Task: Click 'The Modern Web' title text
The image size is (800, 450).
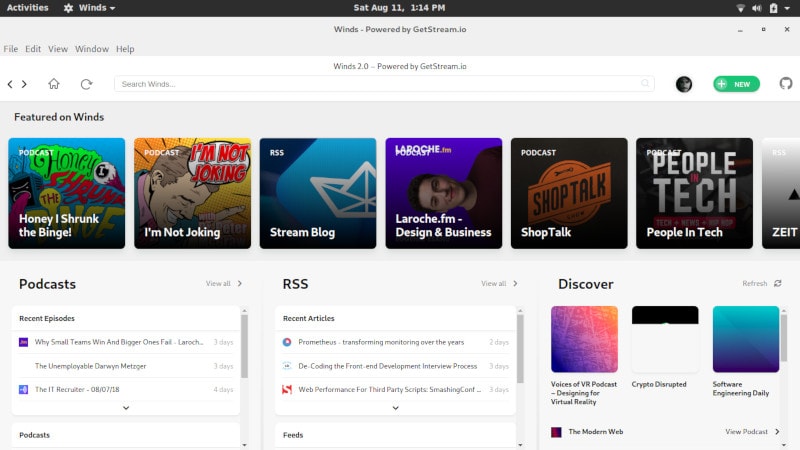Action: (x=595, y=432)
